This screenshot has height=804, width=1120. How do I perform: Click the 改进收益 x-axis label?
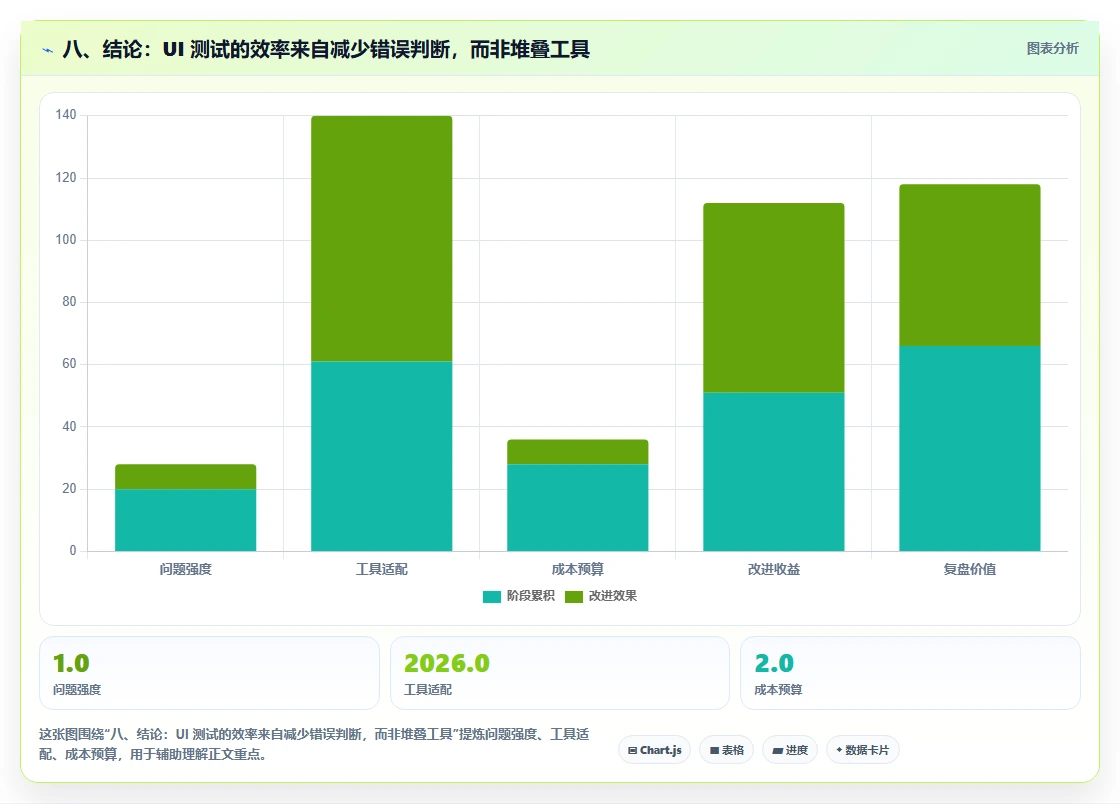pyautogui.click(x=774, y=569)
